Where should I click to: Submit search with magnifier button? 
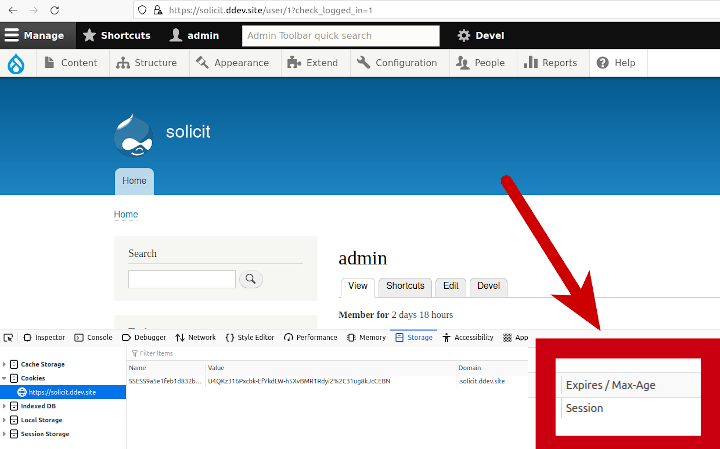[251, 279]
